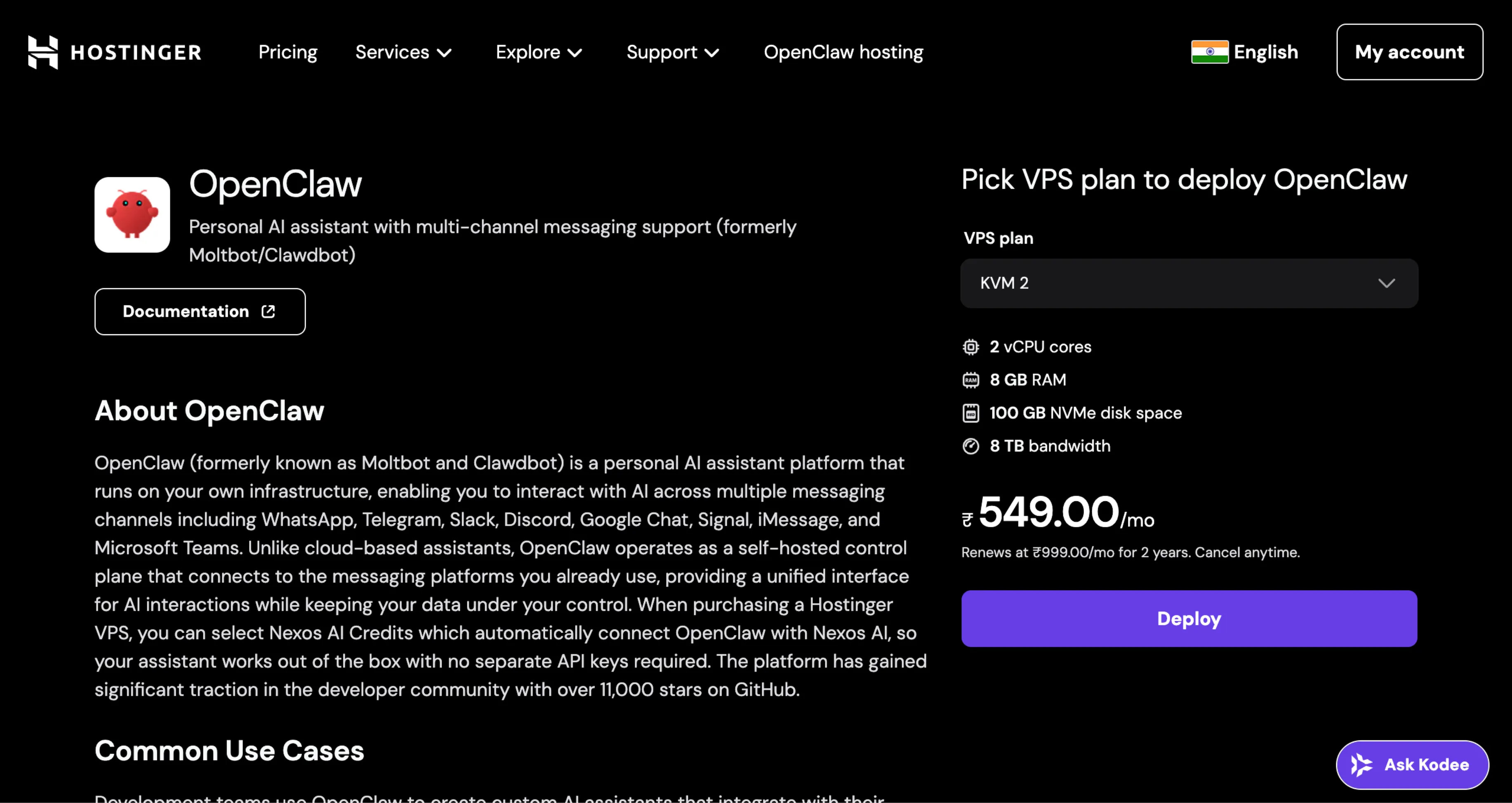Click the NVMe disk space icon
The width and height of the screenshot is (1512, 803).
971,413
